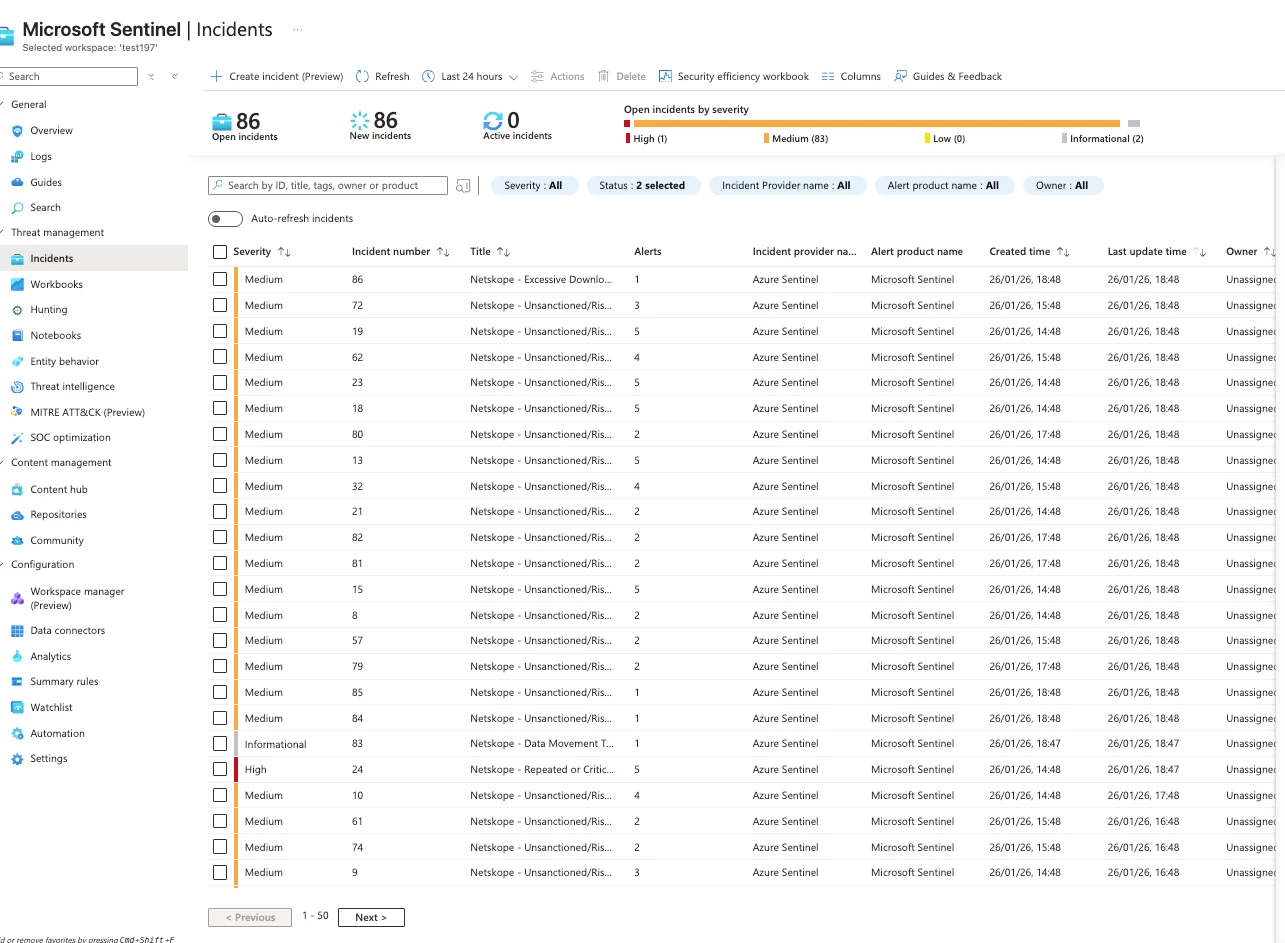1285x943 pixels.
Task: Open the Last 24 hours time dropdown
Action: click(x=470, y=76)
